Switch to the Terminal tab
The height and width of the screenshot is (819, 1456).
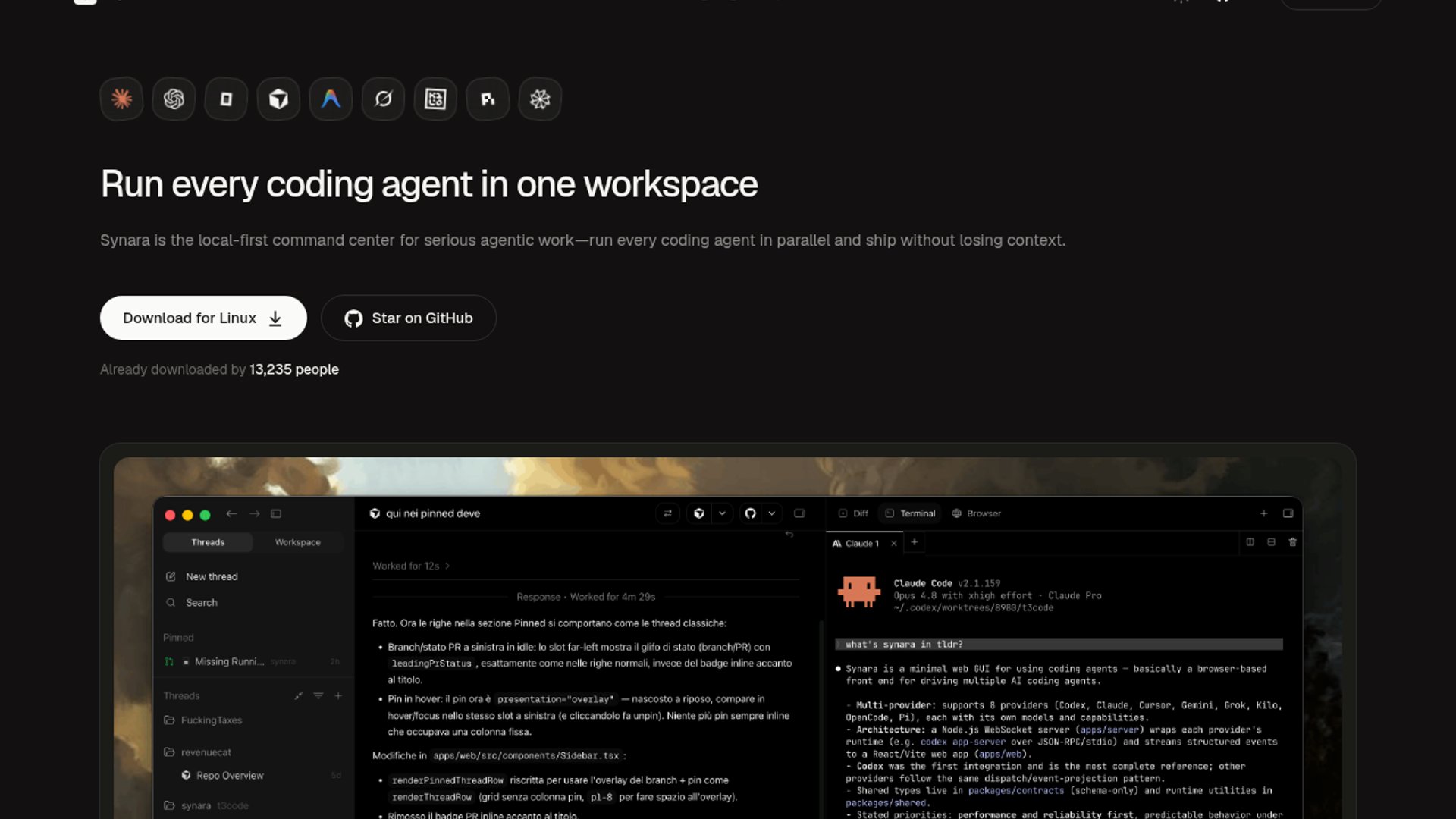coord(910,513)
